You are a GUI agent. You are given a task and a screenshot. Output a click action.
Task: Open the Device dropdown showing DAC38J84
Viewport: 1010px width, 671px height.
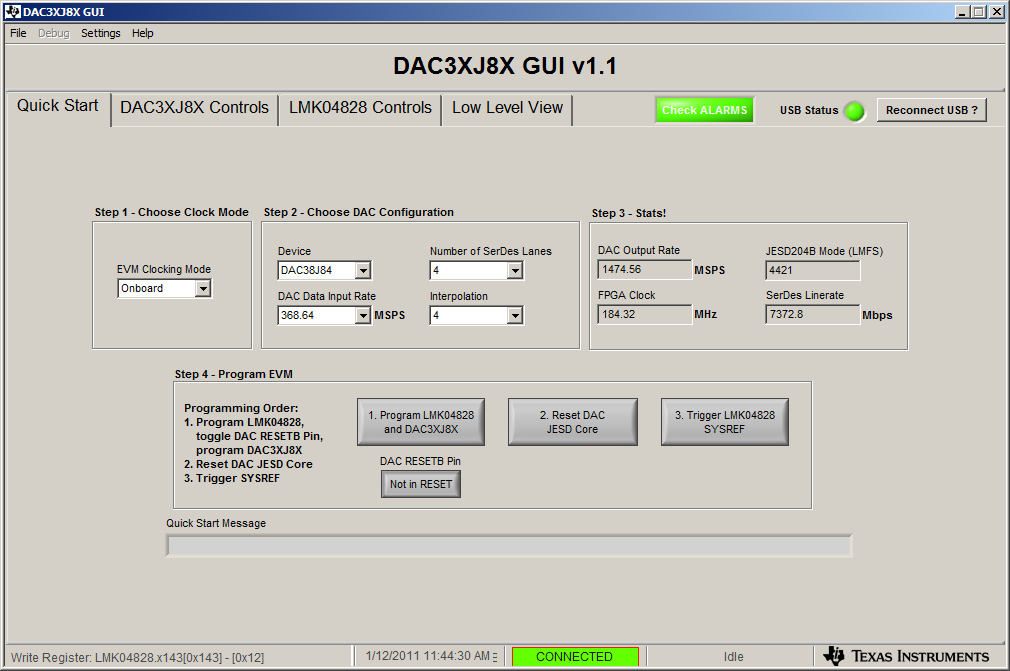pyautogui.click(x=363, y=270)
